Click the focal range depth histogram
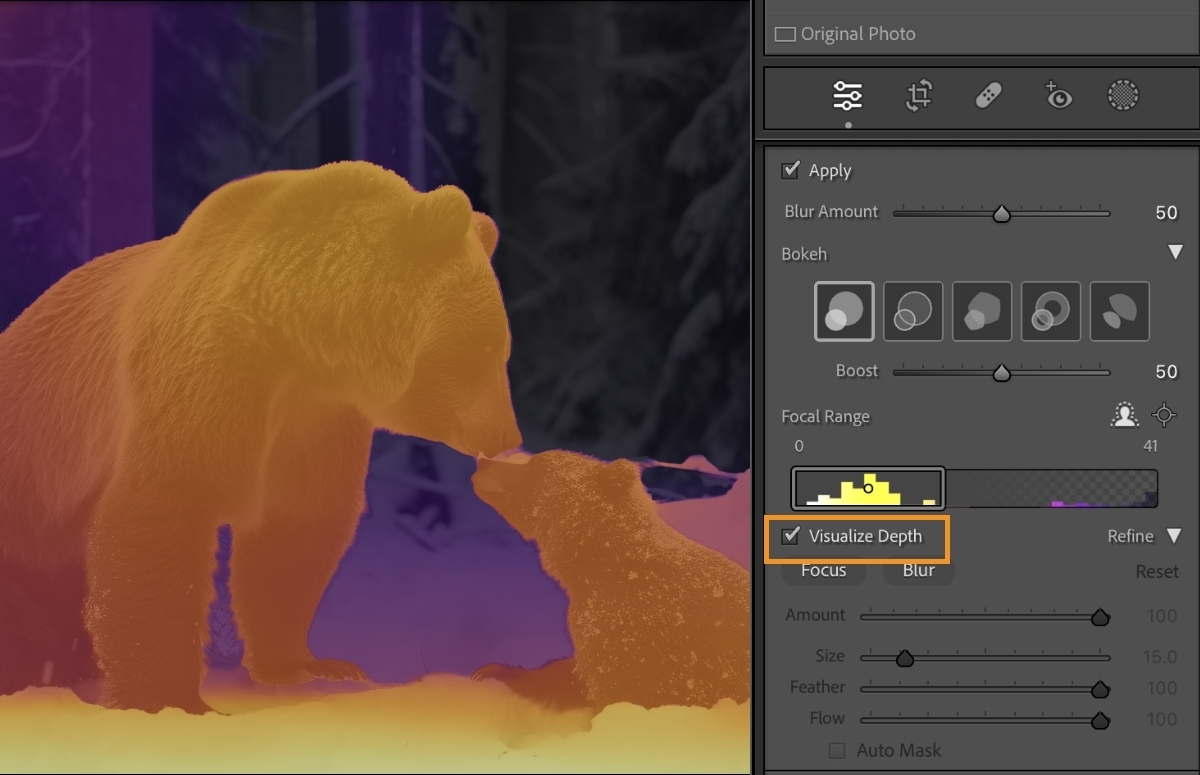This screenshot has width=1200, height=775. 867,489
